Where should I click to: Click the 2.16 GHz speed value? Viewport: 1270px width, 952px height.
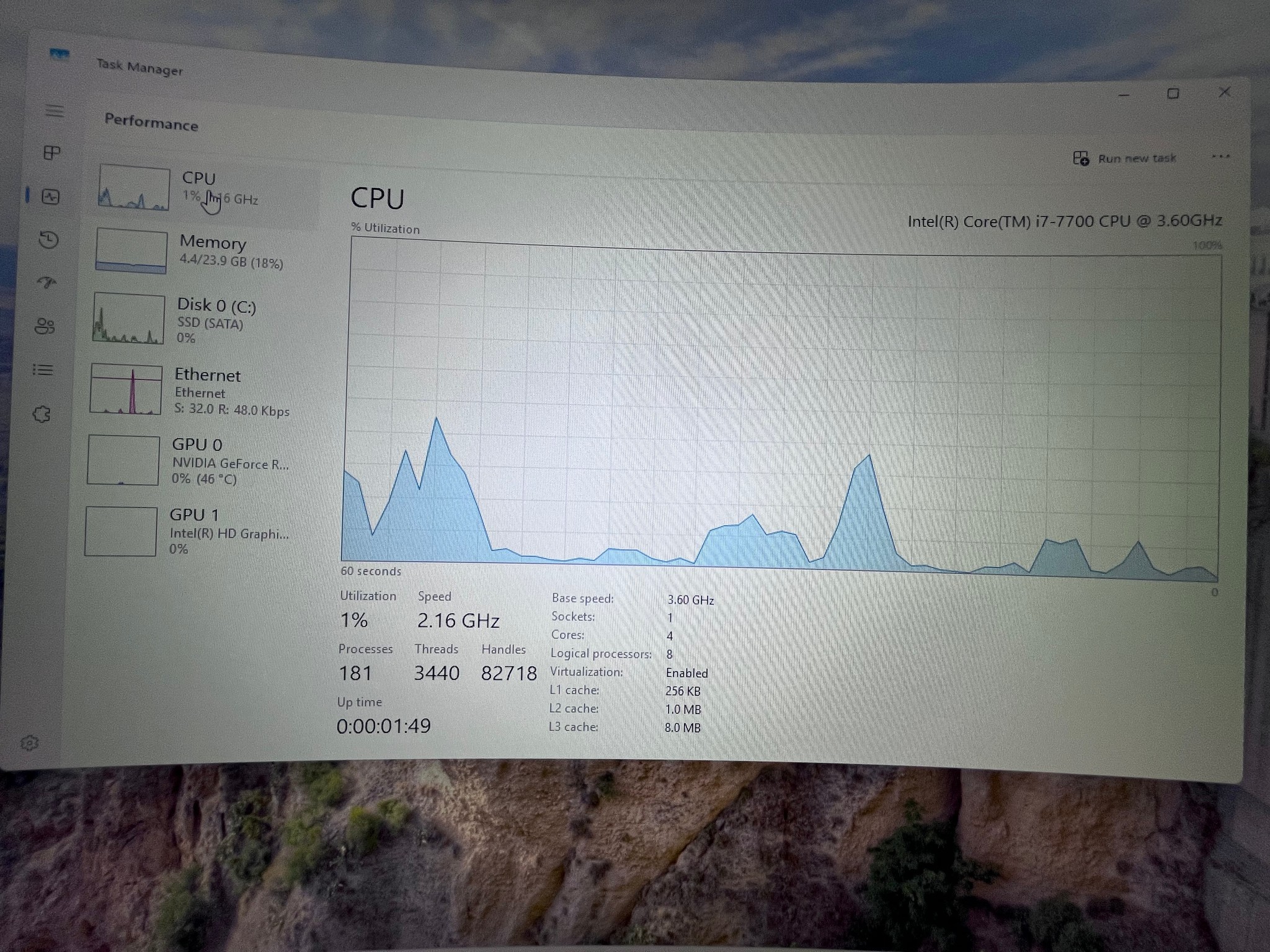(458, 620)
